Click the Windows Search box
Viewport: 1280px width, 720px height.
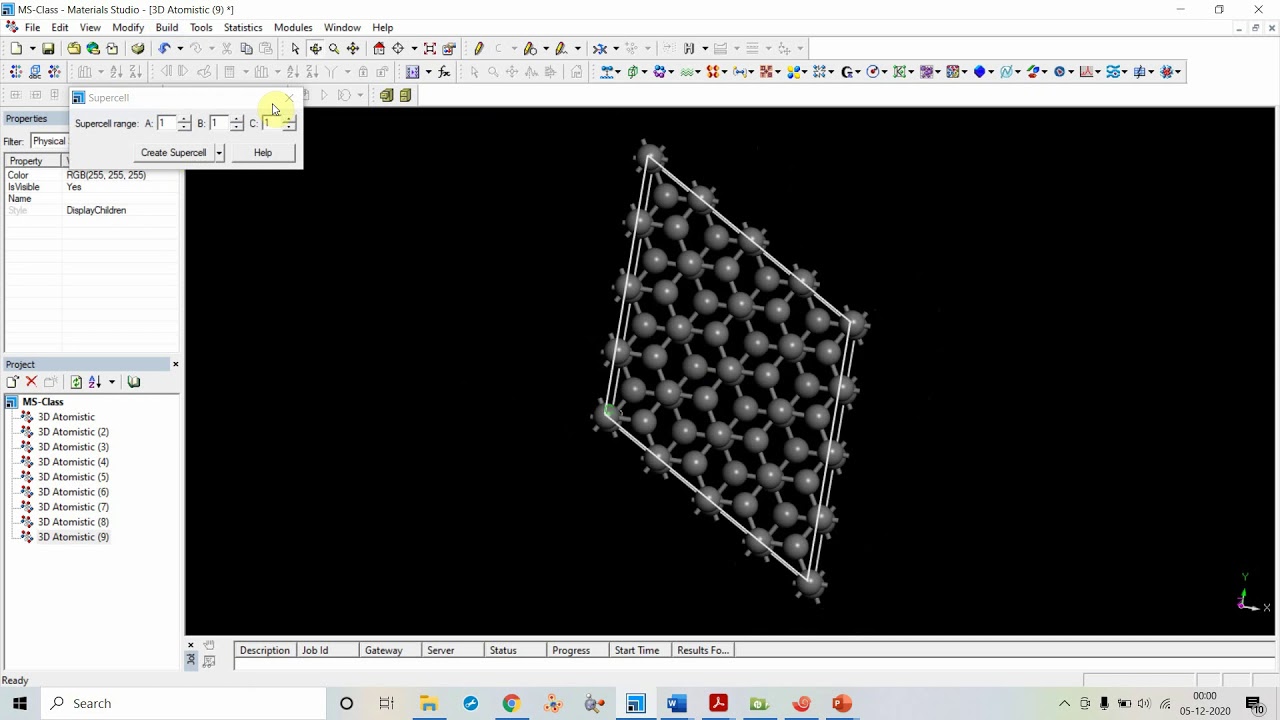tap(182, 703)
